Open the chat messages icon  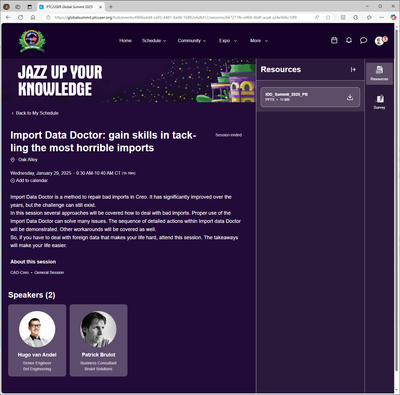[363, 40]
